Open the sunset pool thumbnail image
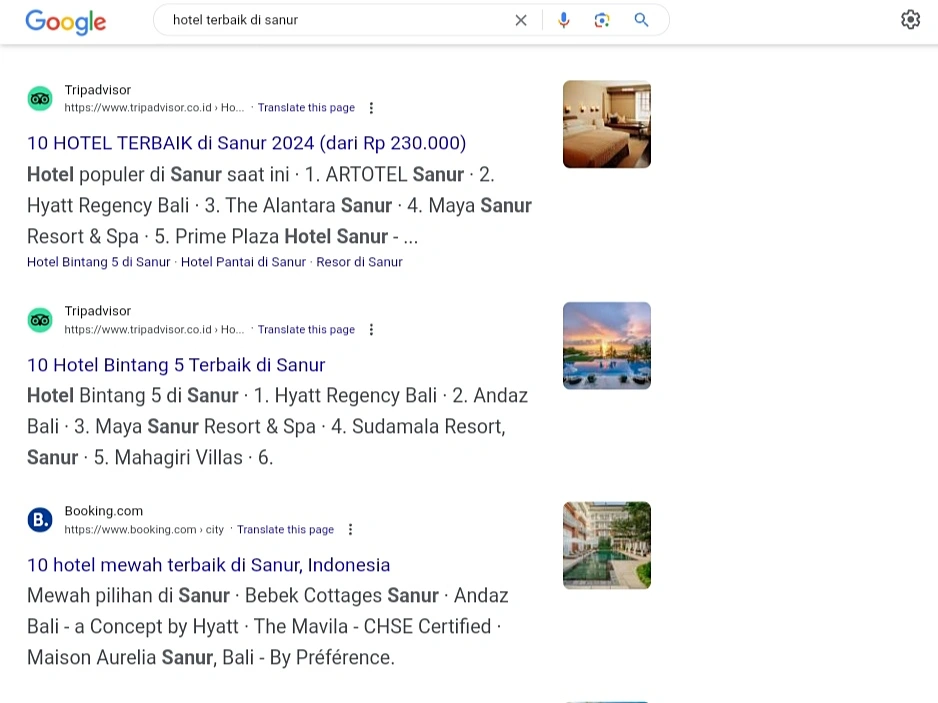This screenshot has height=703, width=938. [607, 346]
